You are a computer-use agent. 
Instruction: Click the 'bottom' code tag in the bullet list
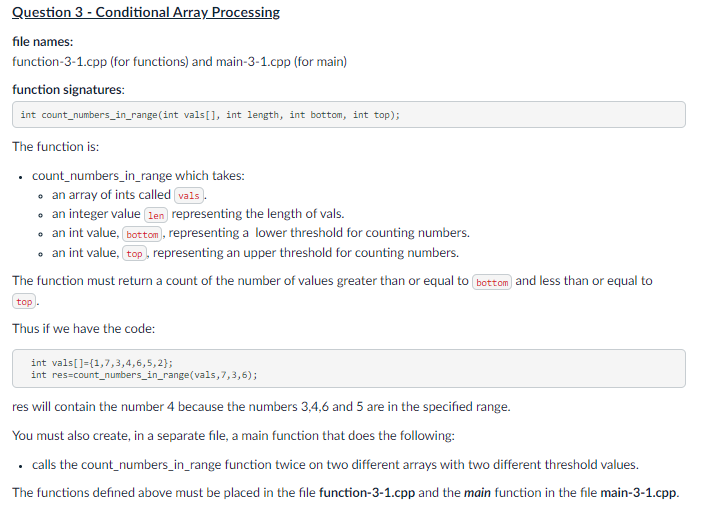click(142, 234)
